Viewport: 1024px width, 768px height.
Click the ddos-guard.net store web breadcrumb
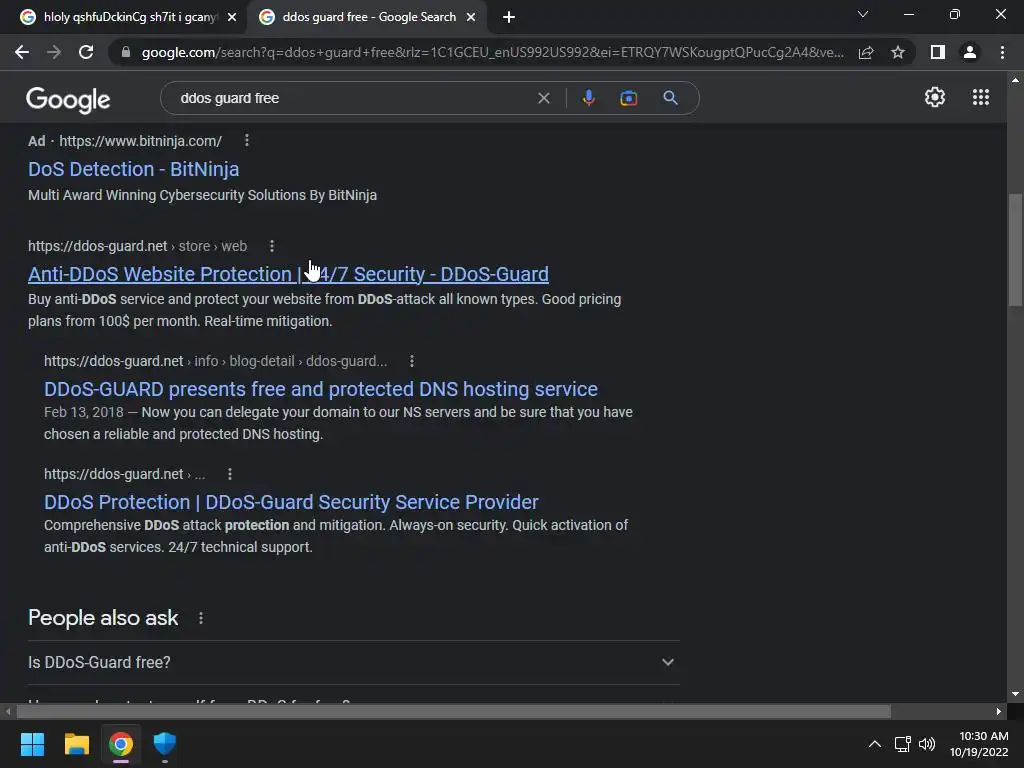(137, 246)
